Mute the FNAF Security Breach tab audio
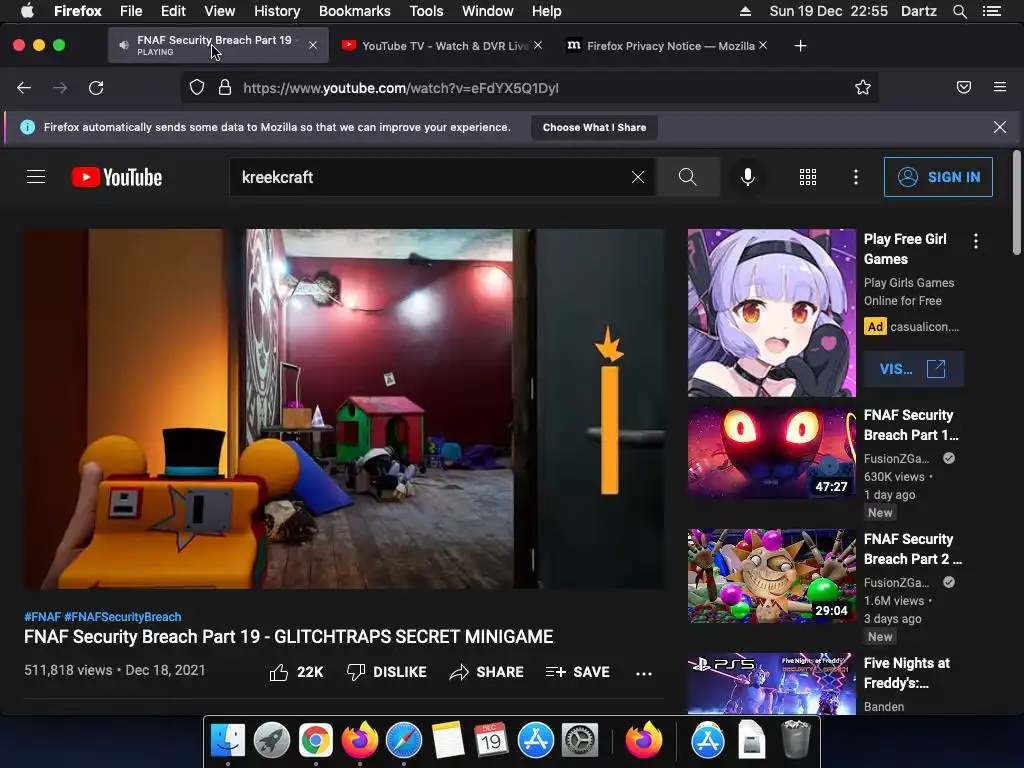 click(x=123, y=45)
